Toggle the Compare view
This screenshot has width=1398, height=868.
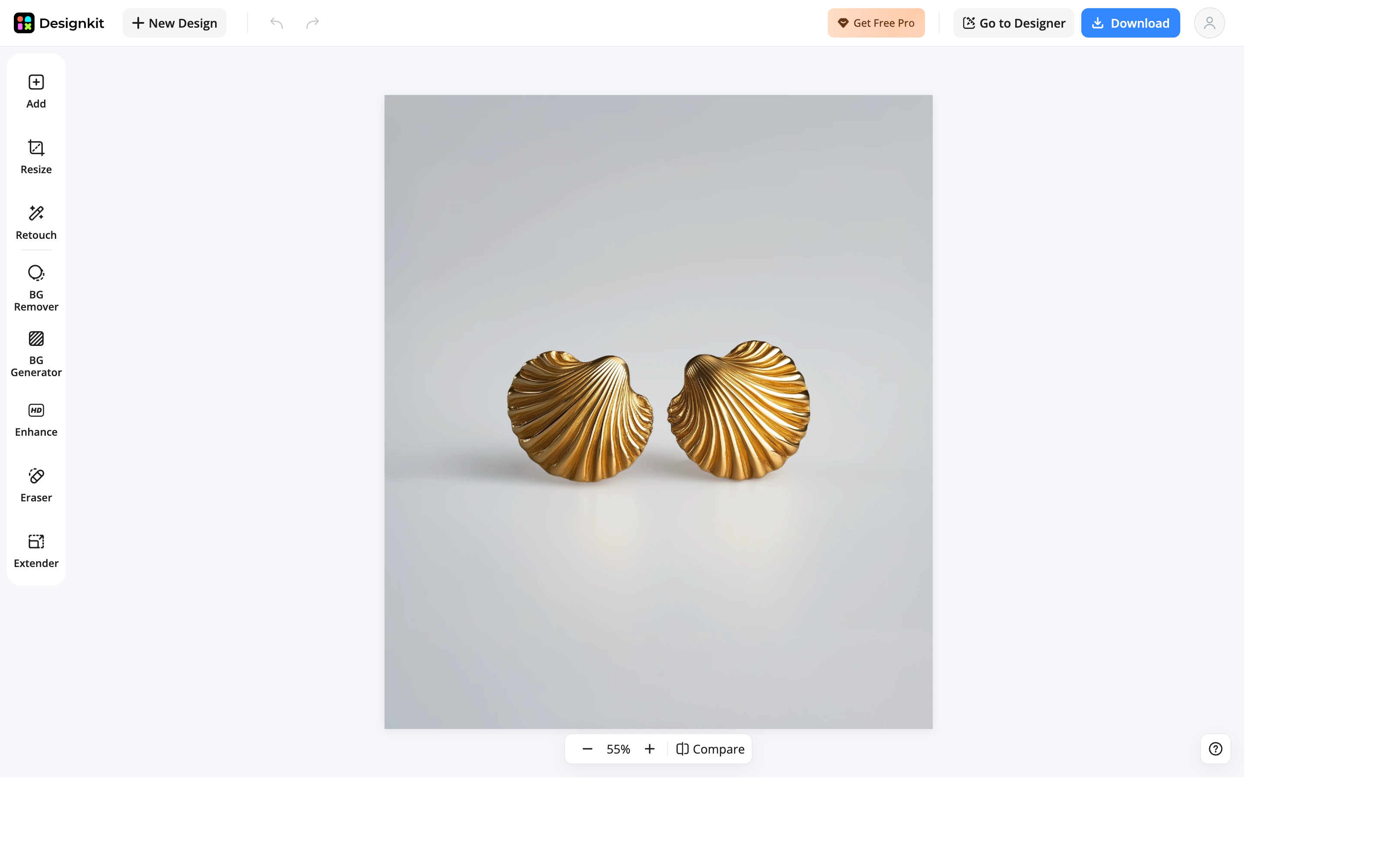[710, 748]
